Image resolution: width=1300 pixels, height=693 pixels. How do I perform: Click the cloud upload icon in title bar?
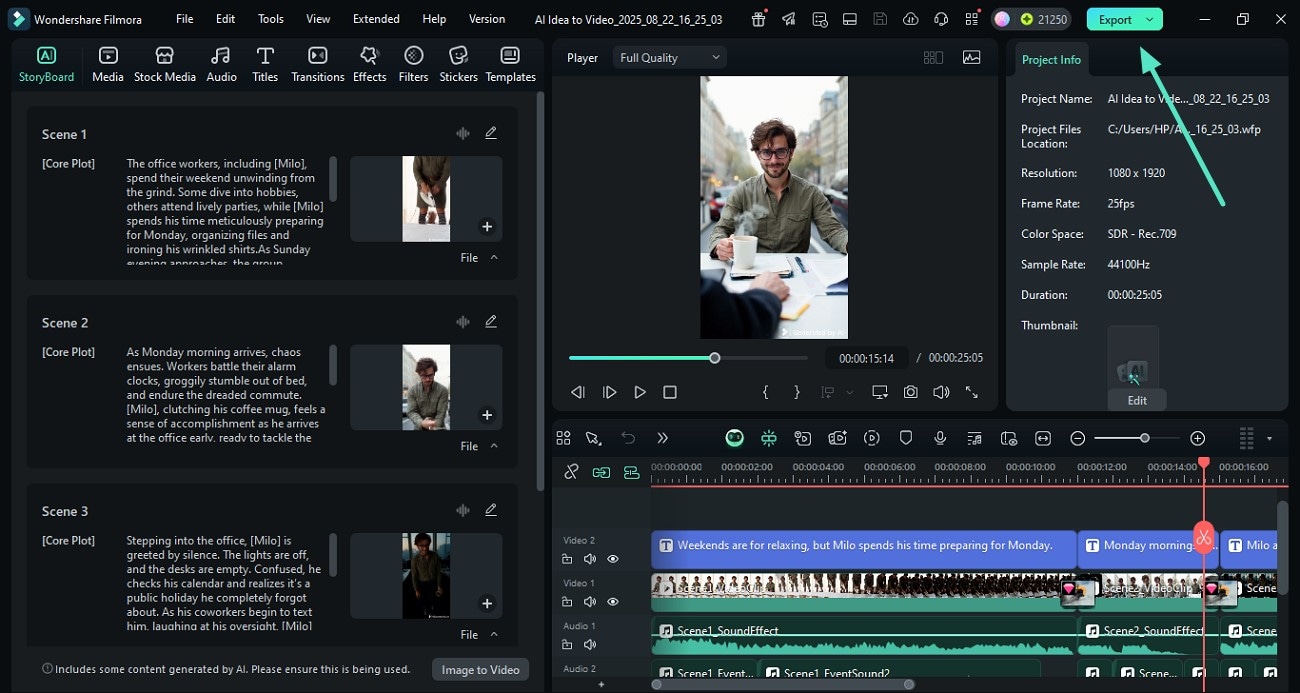(910, 19)
